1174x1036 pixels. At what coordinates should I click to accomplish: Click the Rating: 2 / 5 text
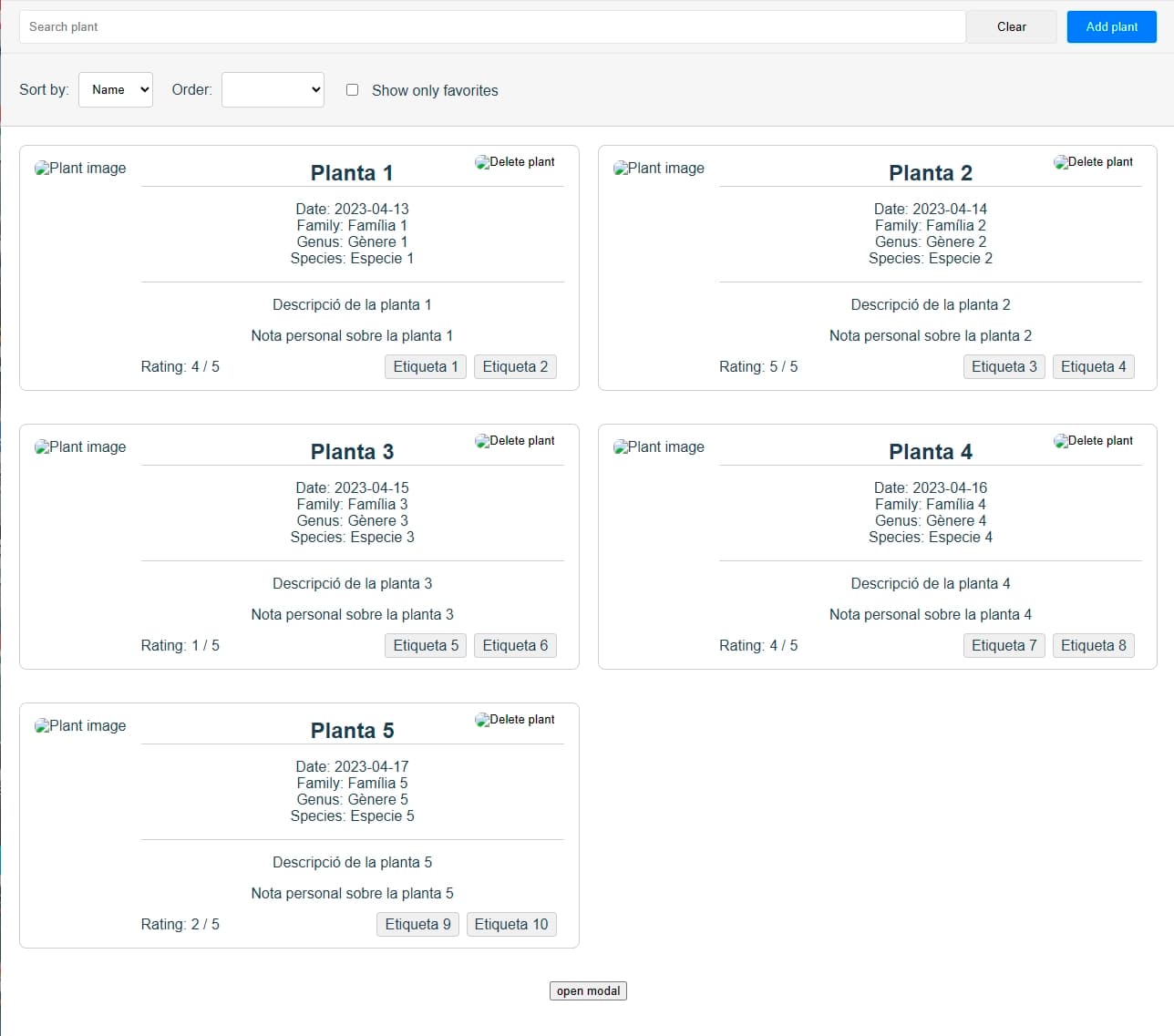(x=180, y=924)
